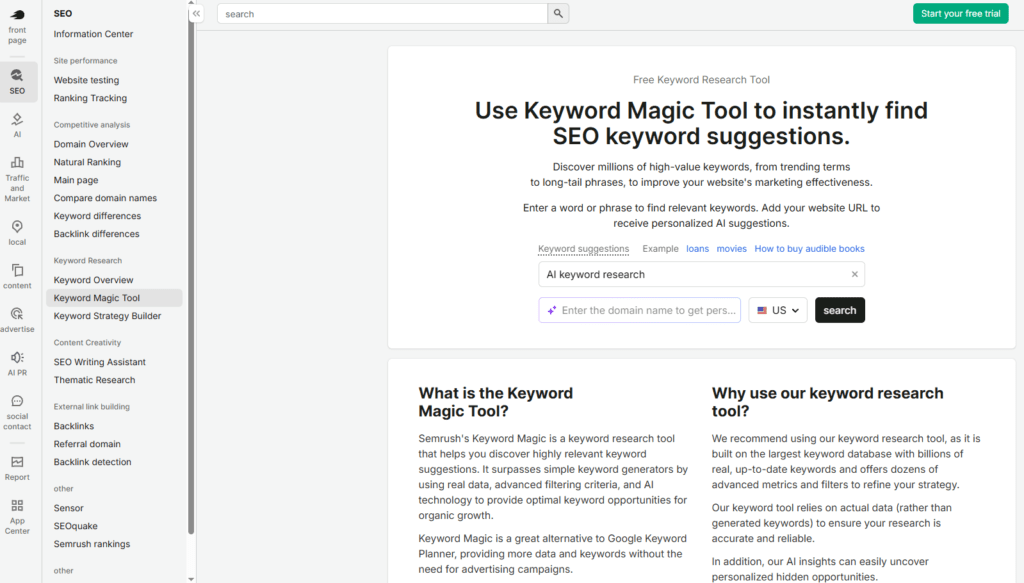This screenshot has width=1024, height=583.
Task: Open Ranking Tracking menu item
Action: click(90, 98)
